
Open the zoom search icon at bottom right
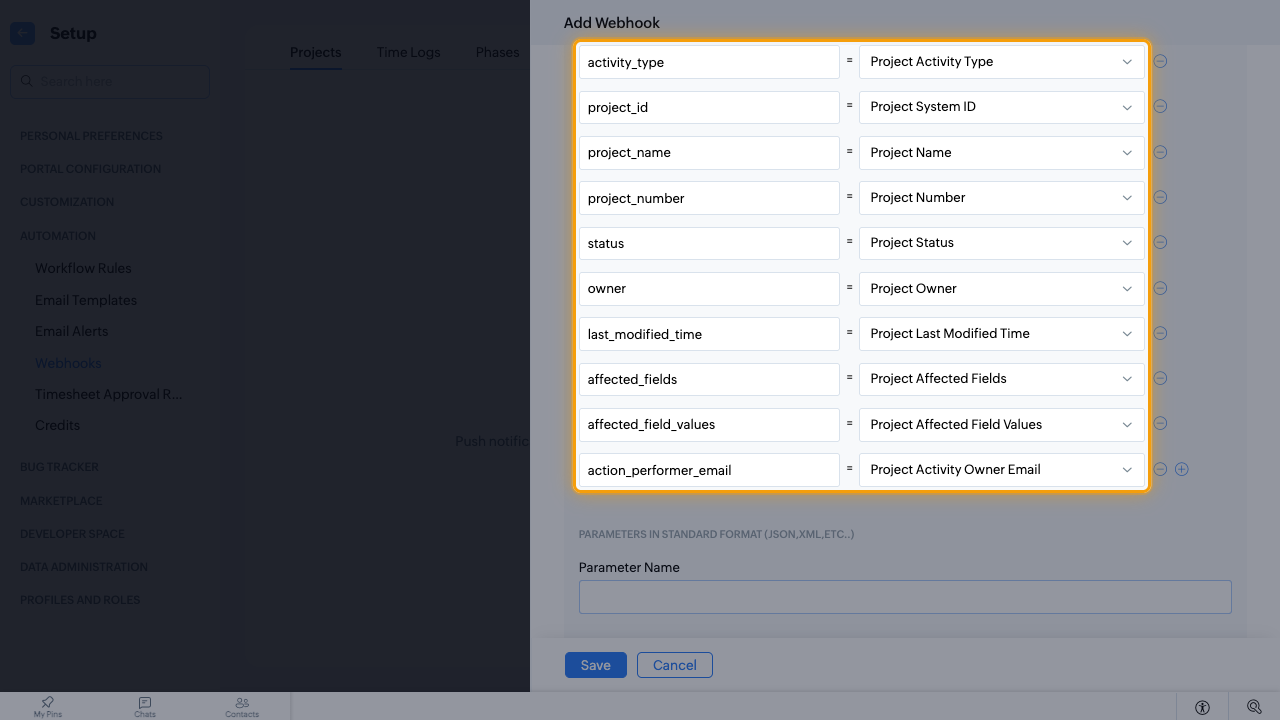pyautogui.click(x=1254, y=707)
